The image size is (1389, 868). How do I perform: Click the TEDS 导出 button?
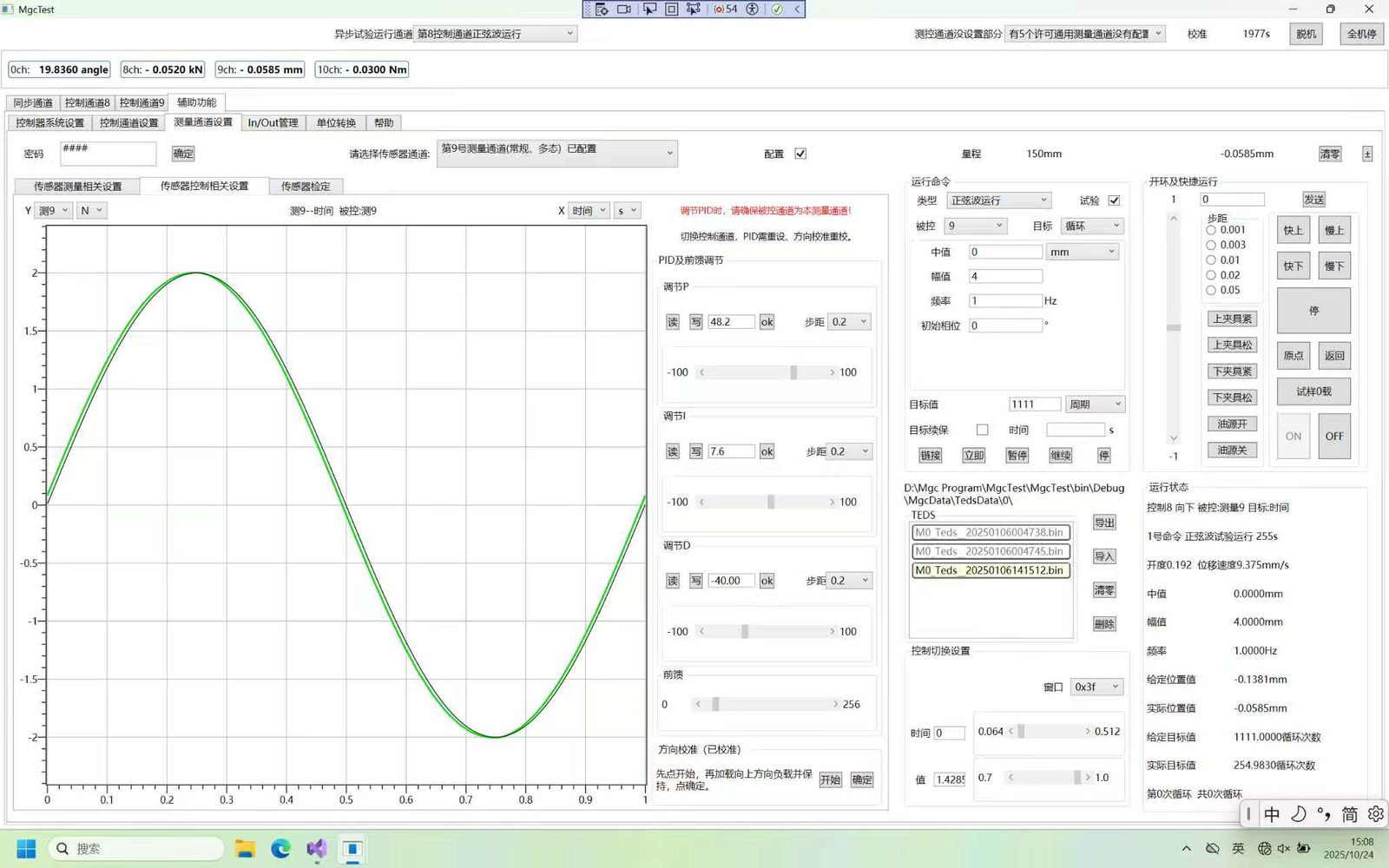(1103, 523)
